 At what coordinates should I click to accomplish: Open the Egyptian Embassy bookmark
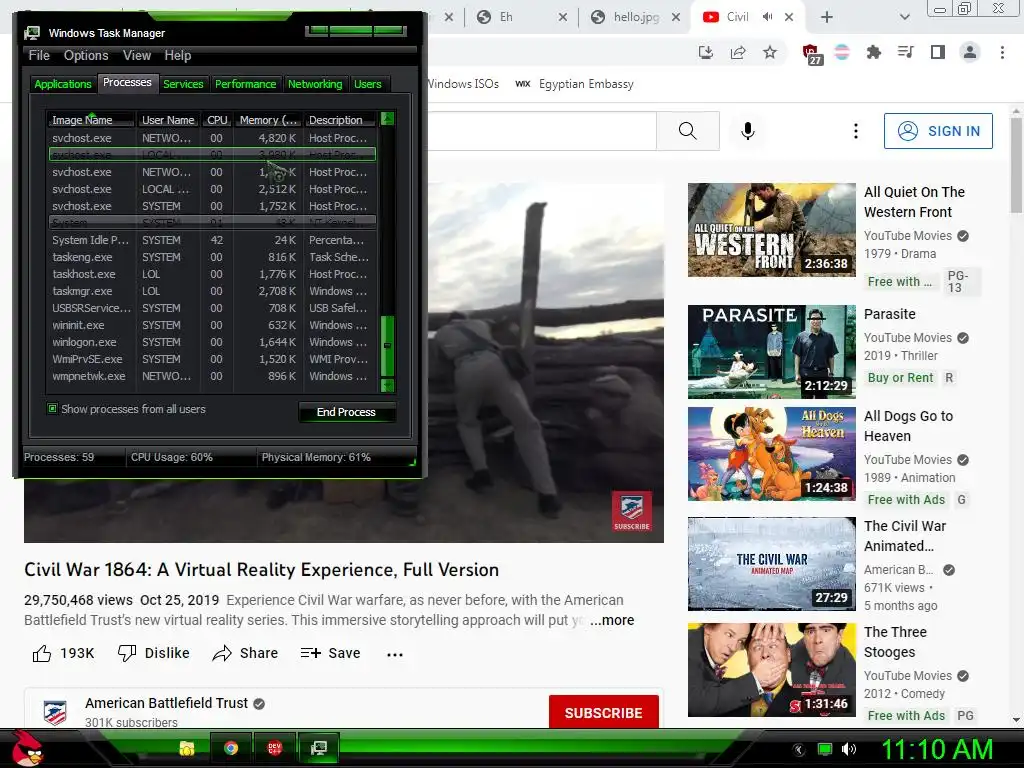click(x=574, y=84)
